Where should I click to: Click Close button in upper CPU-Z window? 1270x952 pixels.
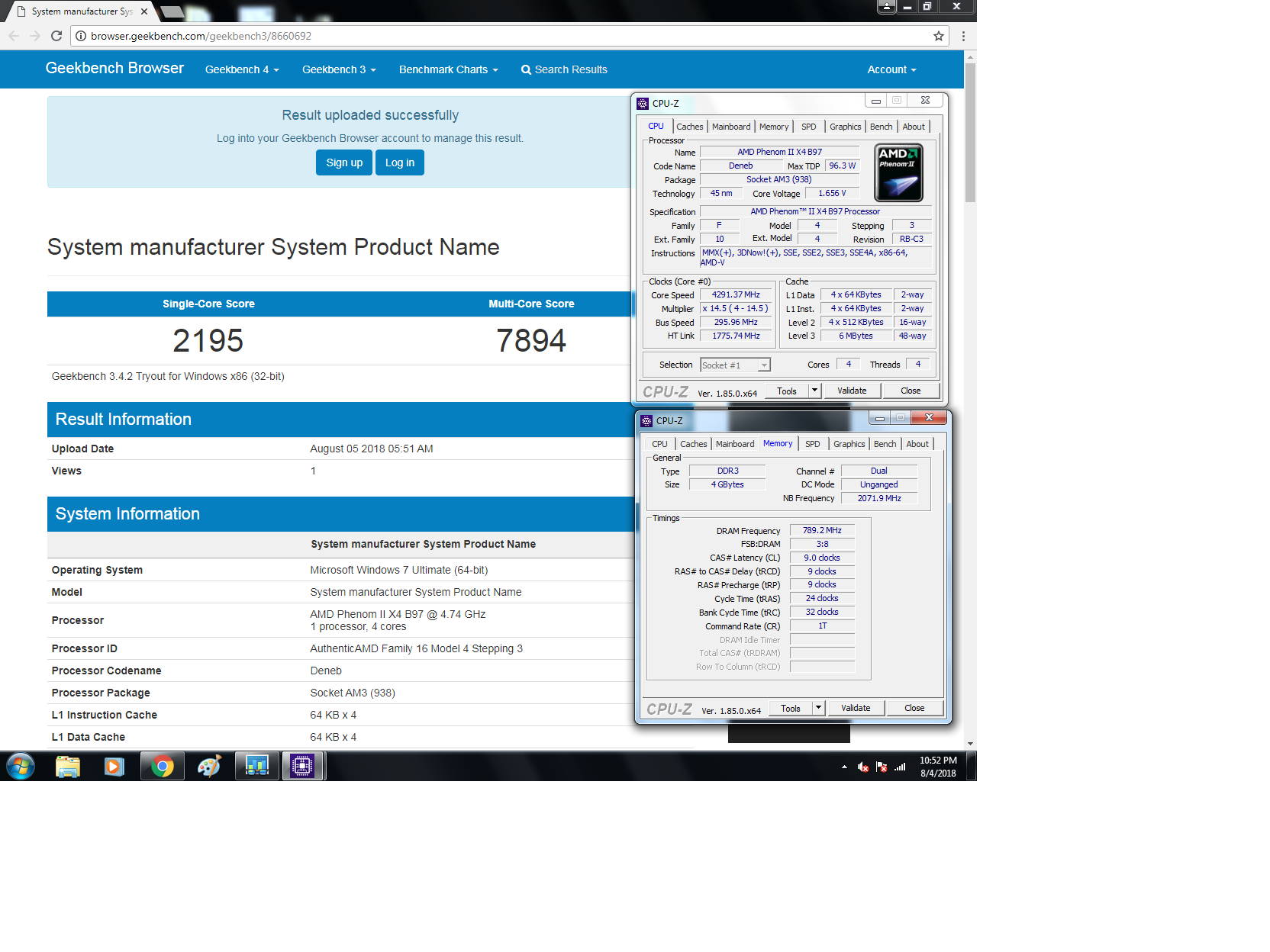coord(911,391)
